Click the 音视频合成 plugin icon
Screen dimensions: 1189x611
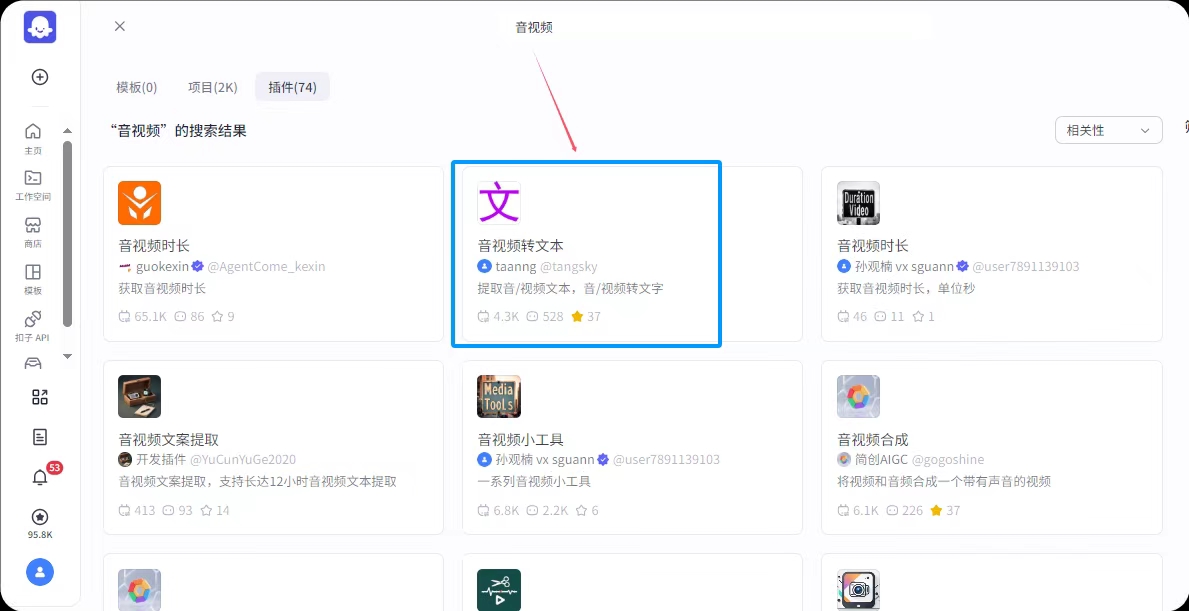click(x=858, y=396)
